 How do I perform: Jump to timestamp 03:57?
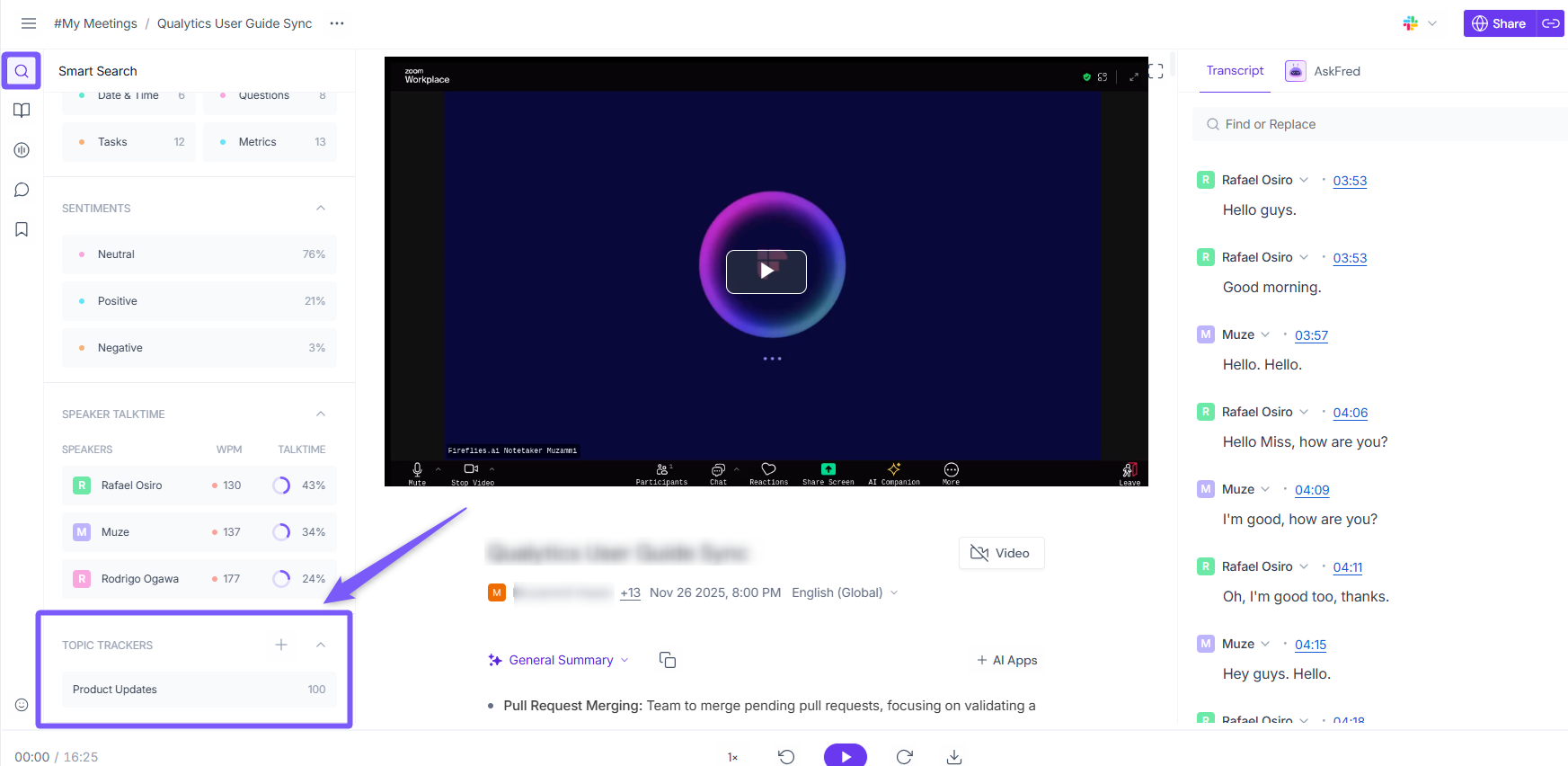tap(1311, 335)
